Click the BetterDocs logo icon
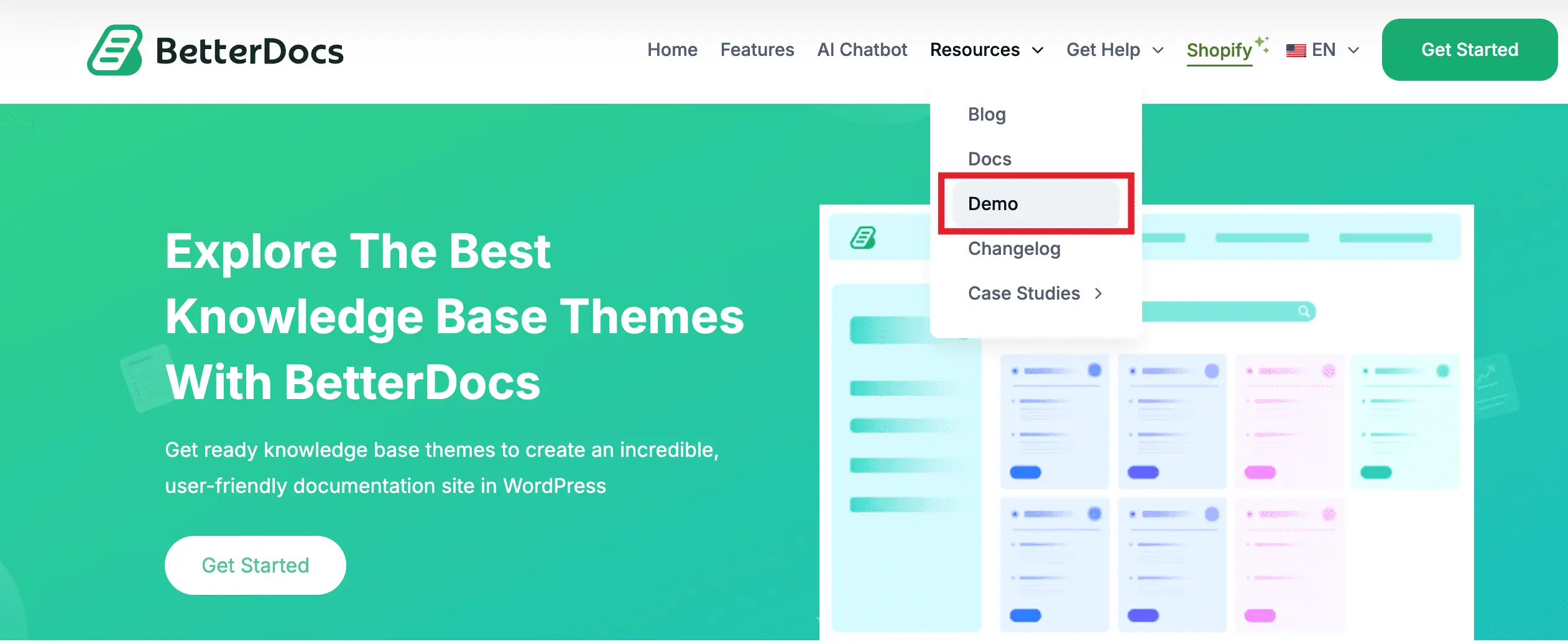Viewport: 1568px width, 644px height. (x=115, y=50)
